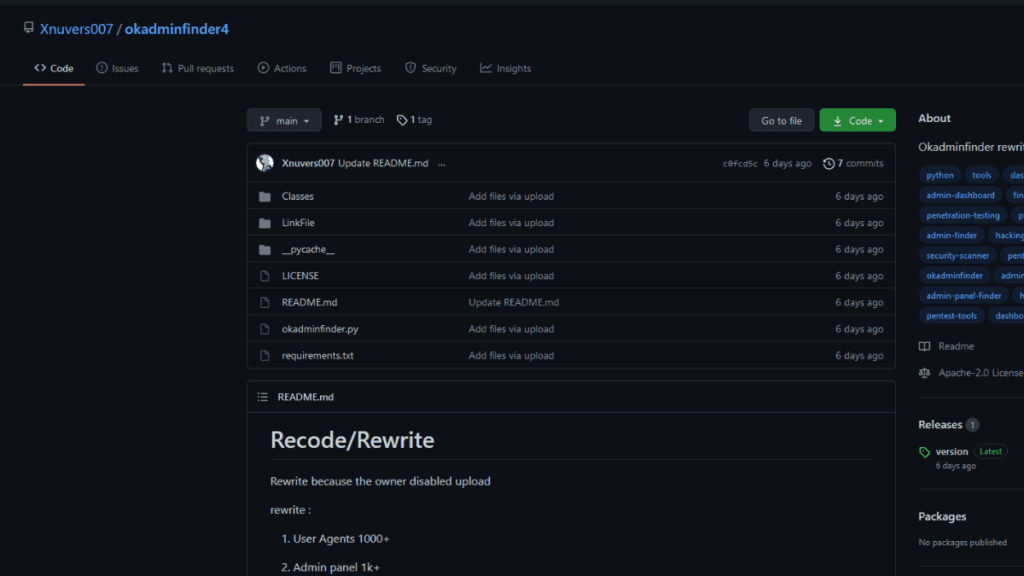This screenshot has width=1024, height=576.
Task: Open commit hash c0fcd5c
Action: pyautogui.click(x=740, y=164)
